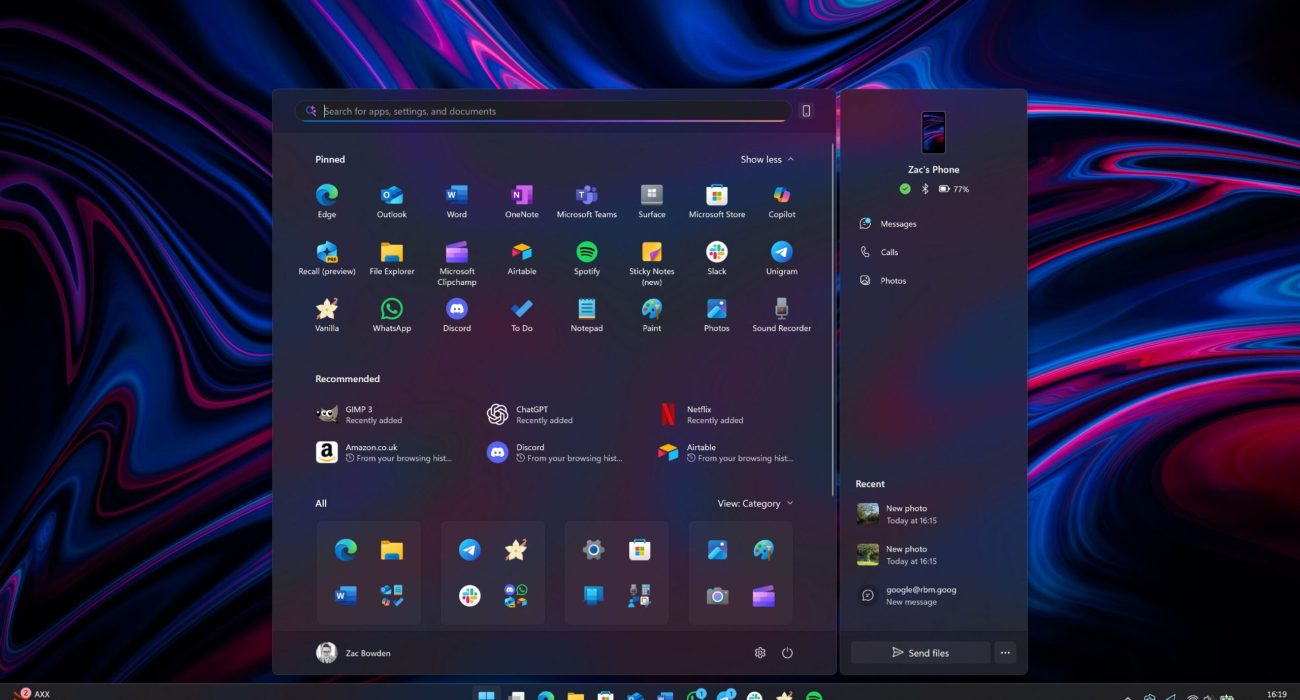Viewport: 1300px width, 700px height.
Task: Click the power button icon
Action: (787, 653)
